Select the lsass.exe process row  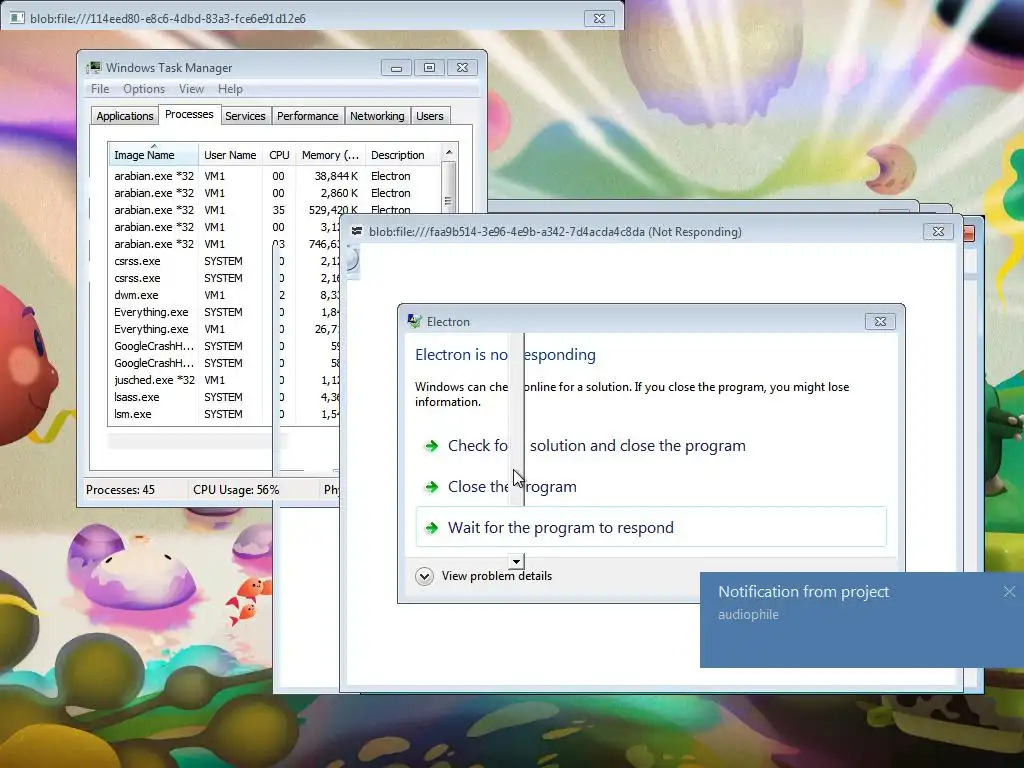point(223,397)
